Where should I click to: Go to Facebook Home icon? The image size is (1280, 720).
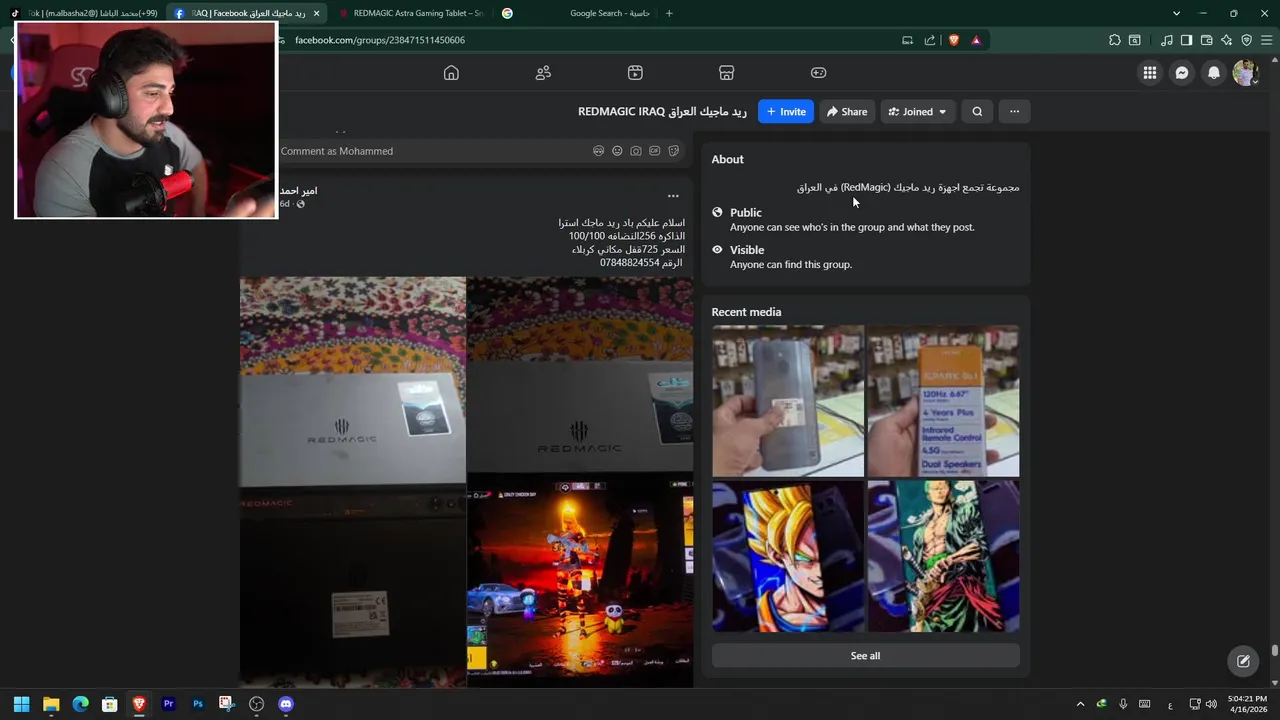451,73
